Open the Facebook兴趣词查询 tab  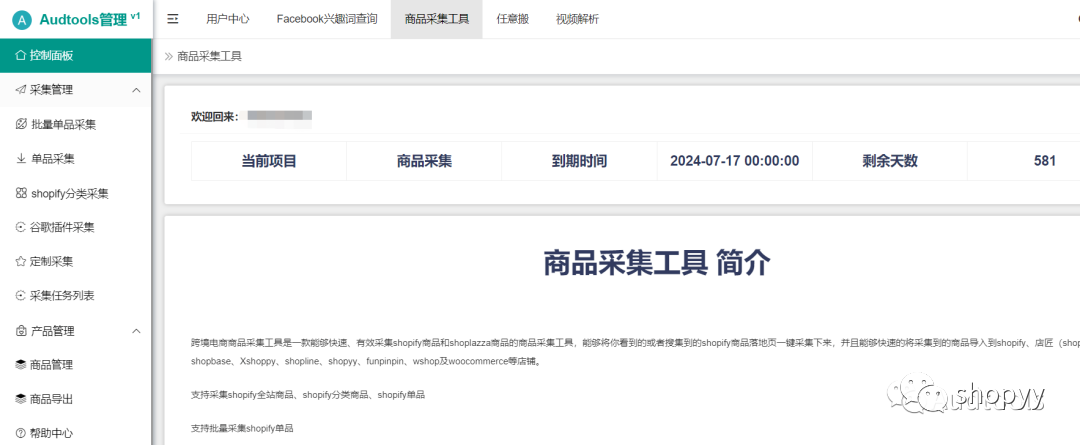tap(327, 19)
